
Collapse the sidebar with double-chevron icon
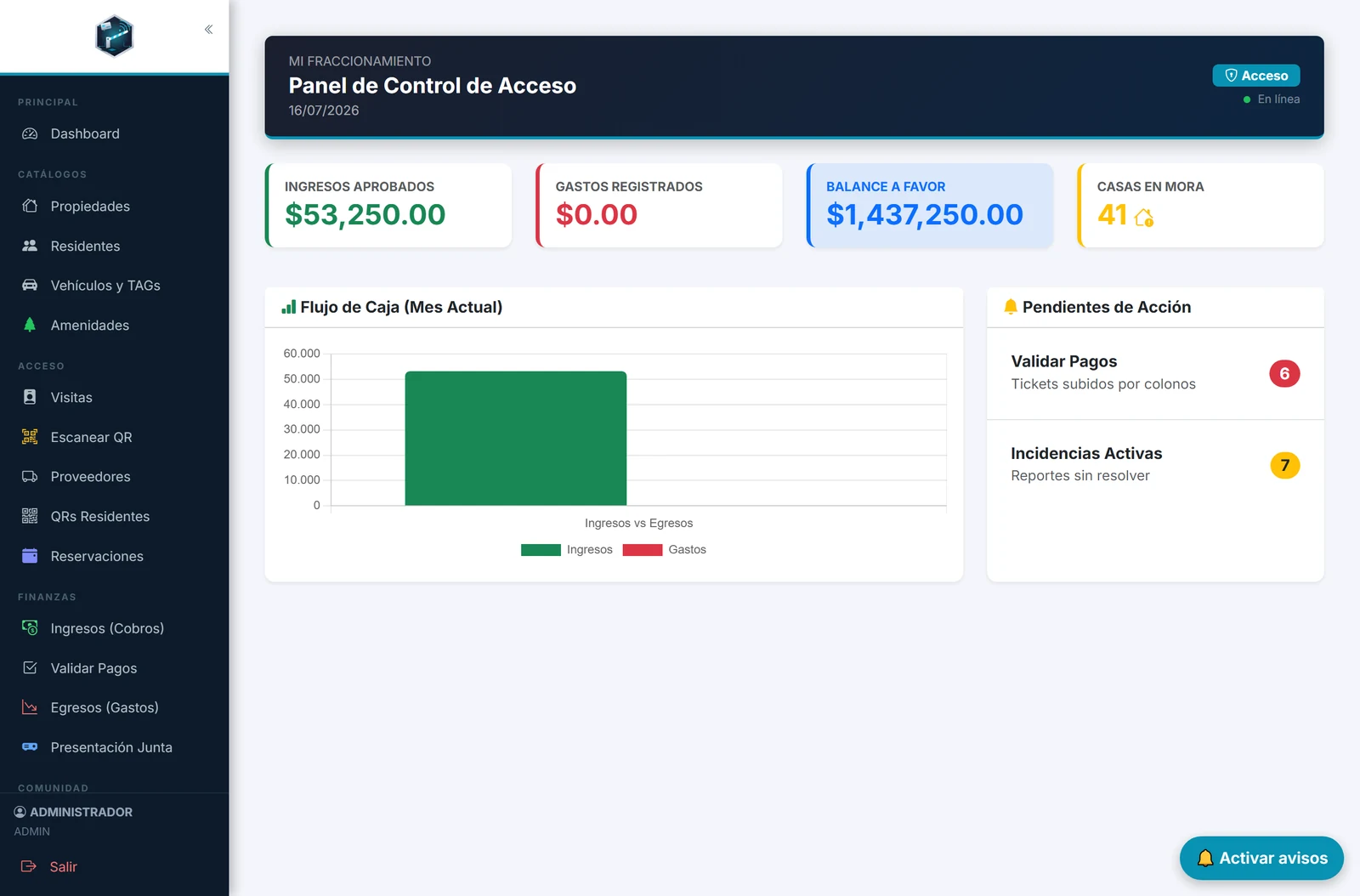click(x=208, y=30)
